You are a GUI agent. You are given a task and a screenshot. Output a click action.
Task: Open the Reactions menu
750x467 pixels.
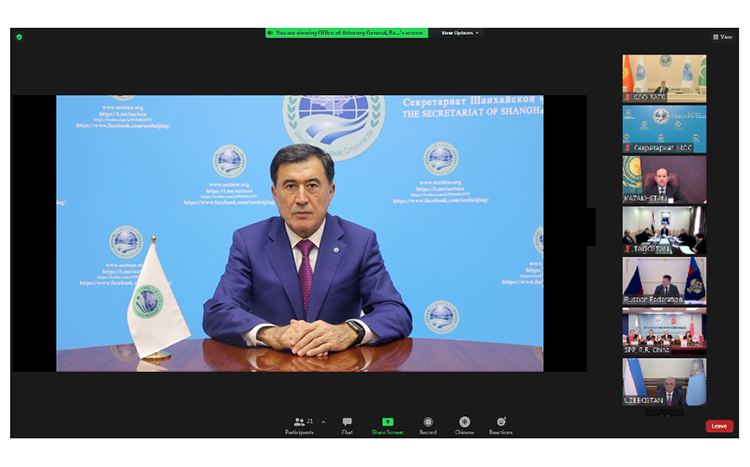(x=501, y=425)
